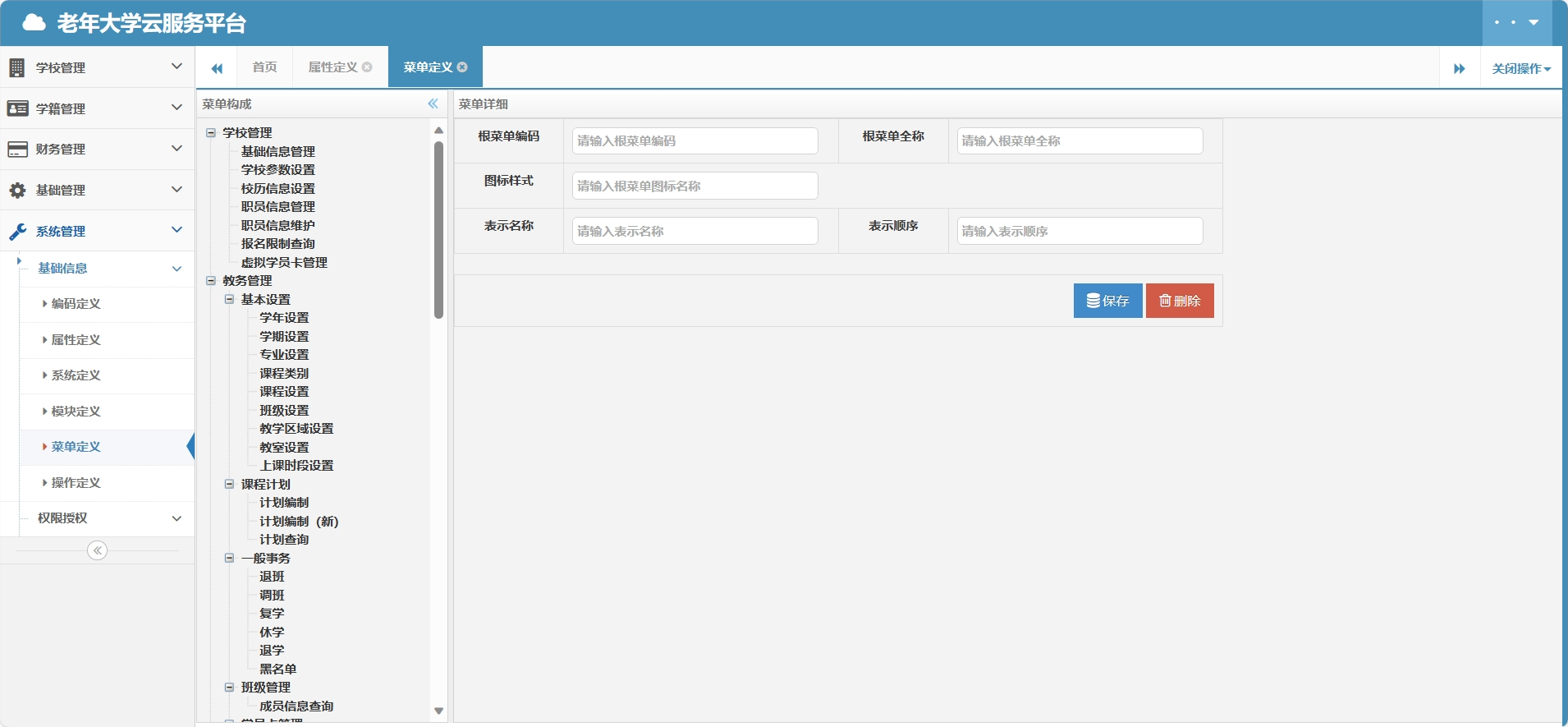The image size is (1568, 727).
Task: Focus the 表示名称 input field
Action: point(695,231)
